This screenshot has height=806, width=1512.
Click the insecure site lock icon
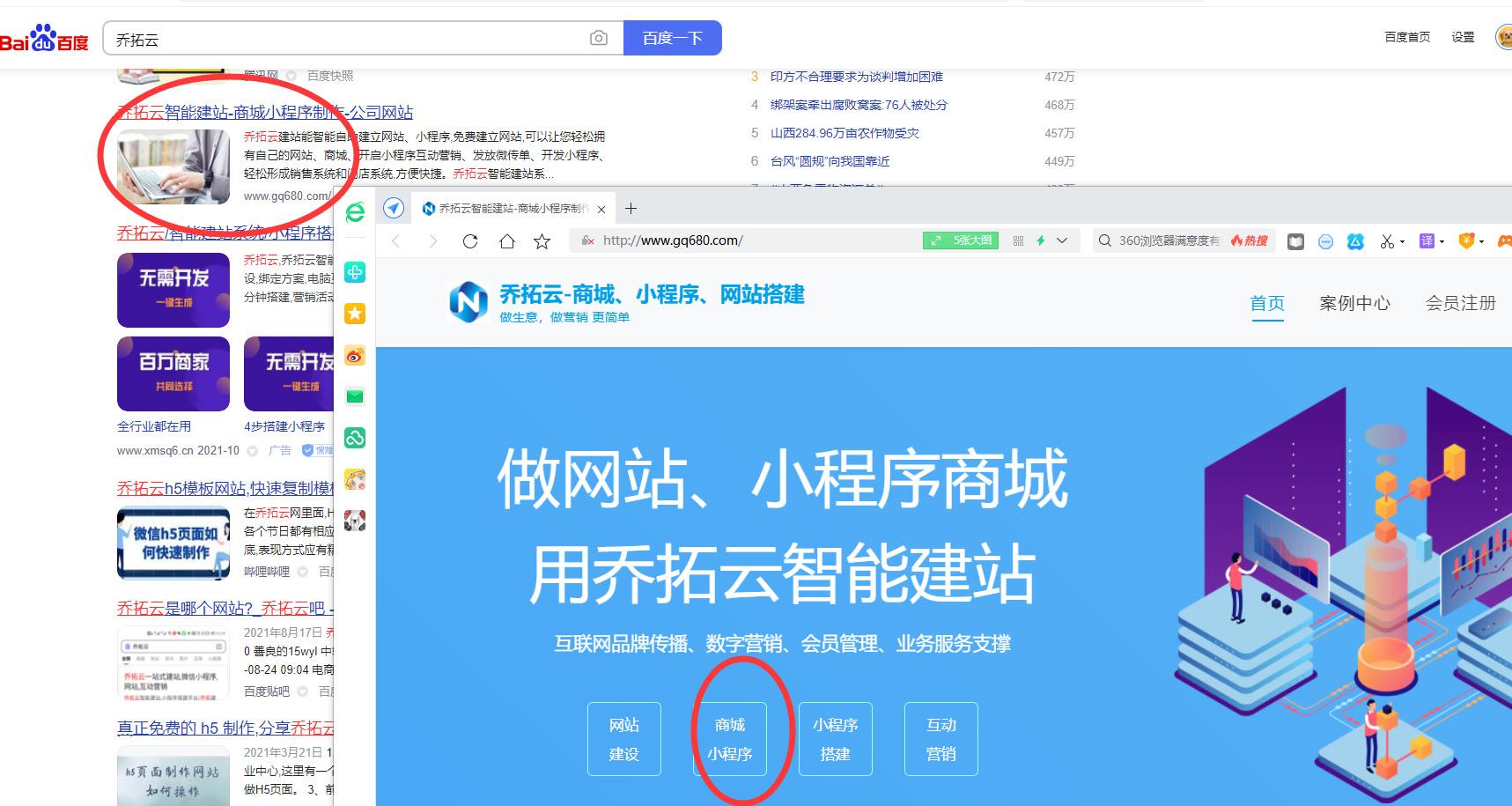coord(588,240)
